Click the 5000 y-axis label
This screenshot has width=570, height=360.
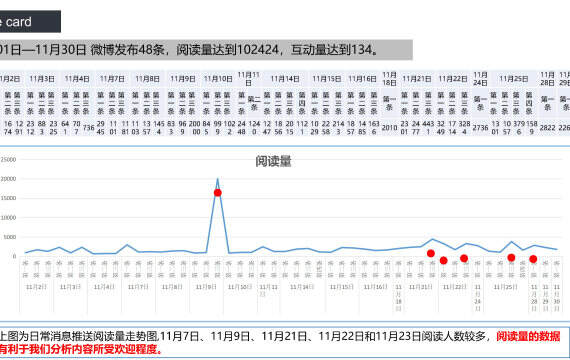10,237
